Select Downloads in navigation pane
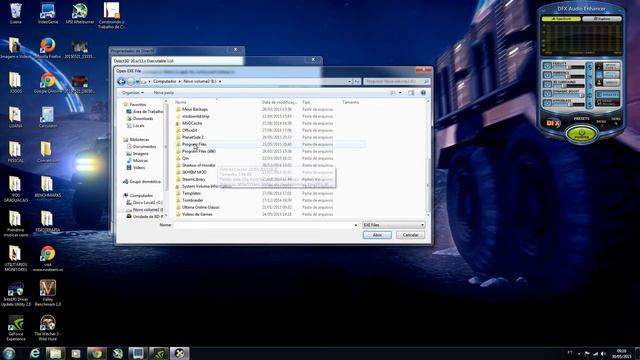Viewport: 640px width, 360px height. (140, 118)
